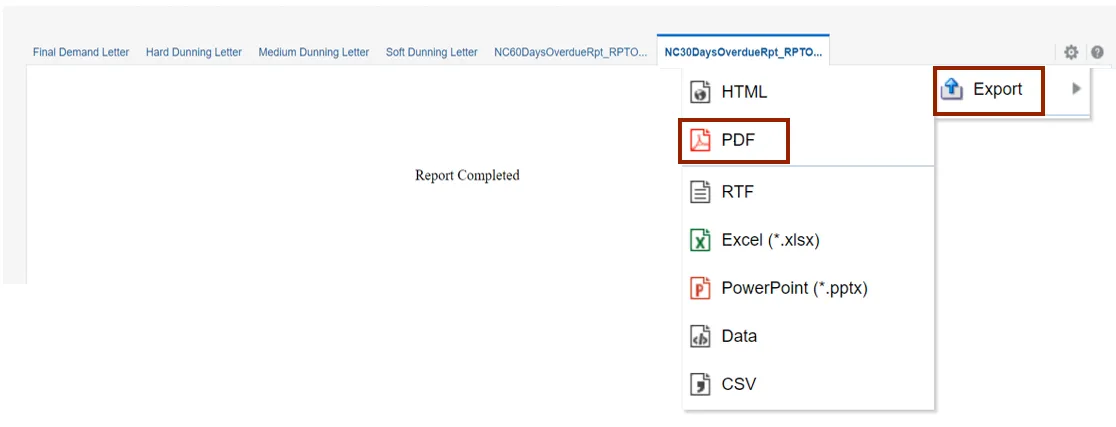Screen dimensions: 1116x427
Task: Select the Medium Dunning Letter tab
Action: pyautogui.click(x=314, y=52)
